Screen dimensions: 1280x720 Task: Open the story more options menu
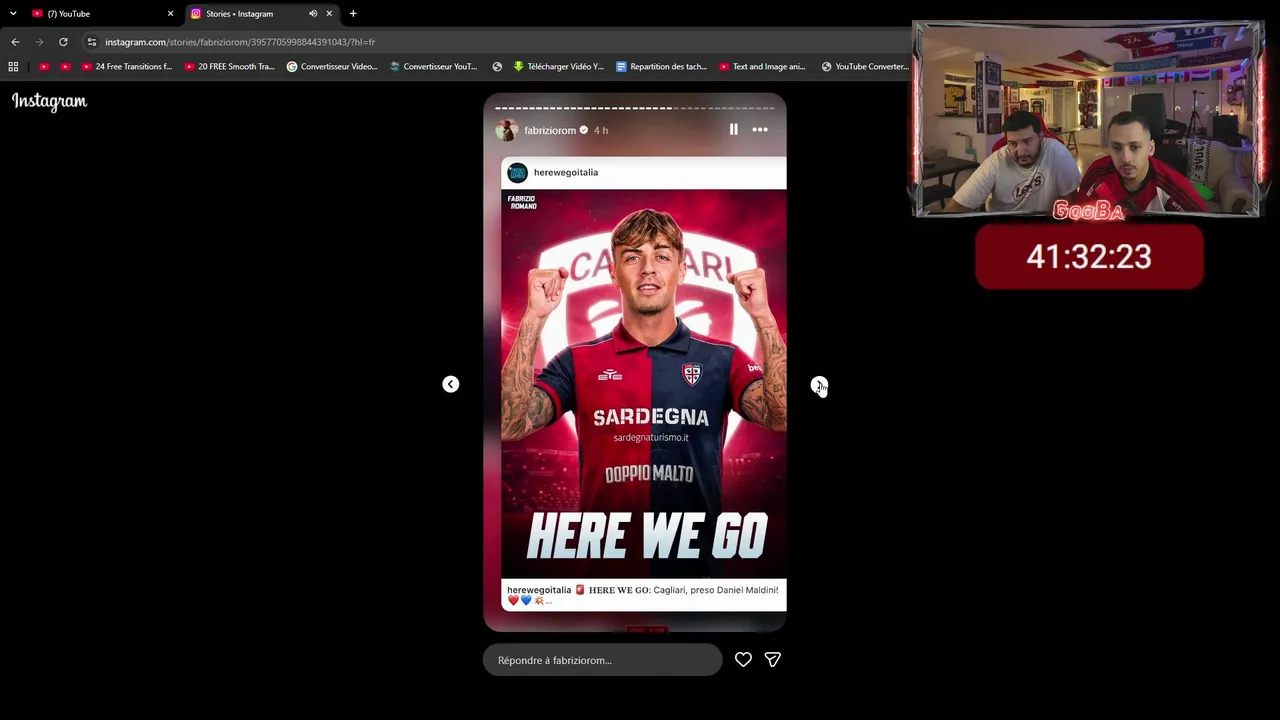[x=760, y=129]
